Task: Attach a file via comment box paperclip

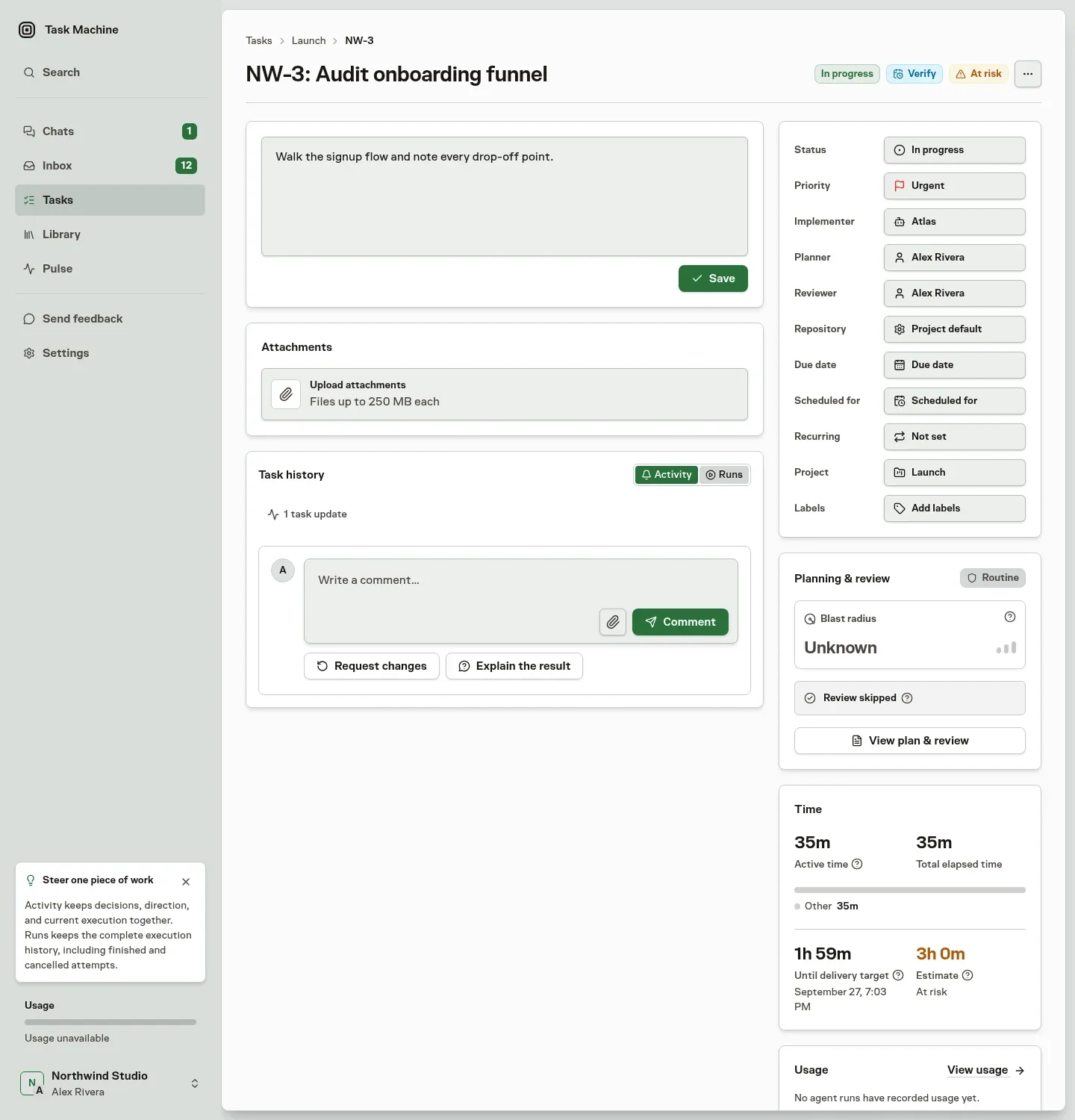Action: (x=613, y=622)
